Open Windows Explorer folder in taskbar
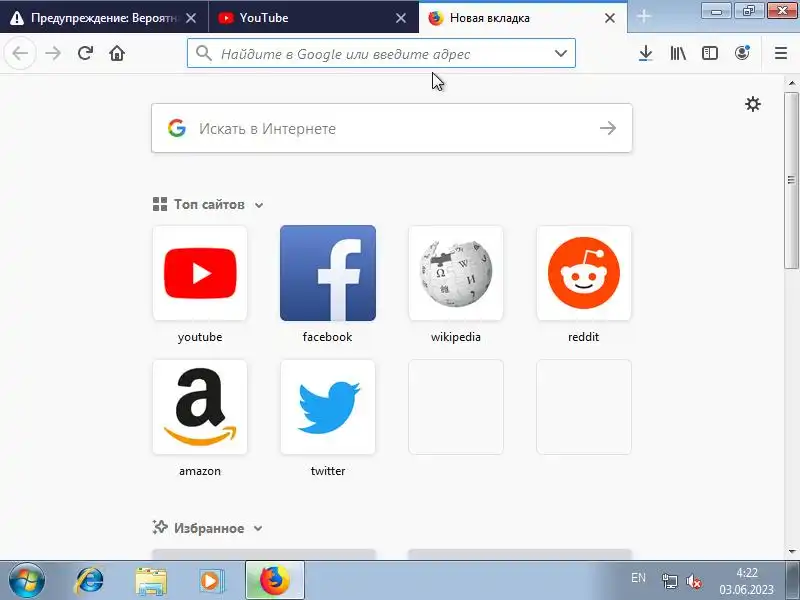The height and width of the screenshot is (600, 800). [151, 580]
